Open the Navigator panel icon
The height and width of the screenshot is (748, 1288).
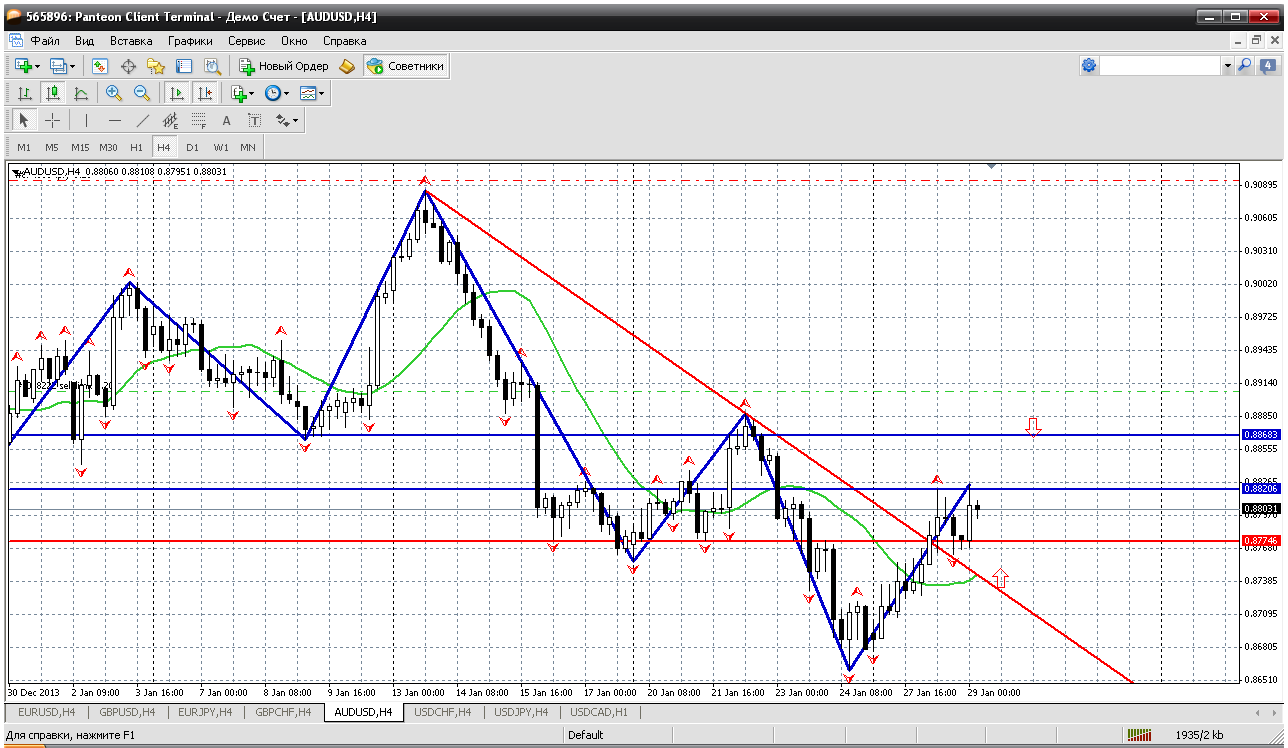(x=156, y=66)
